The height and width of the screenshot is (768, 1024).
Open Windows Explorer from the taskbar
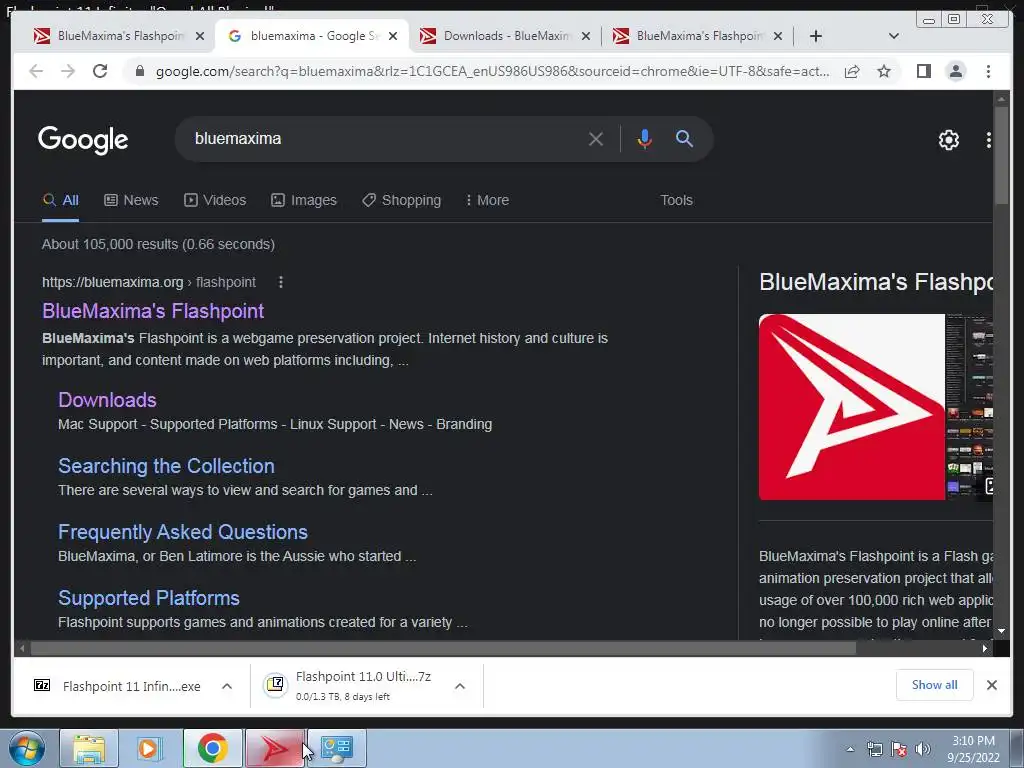tap(89, 748)
